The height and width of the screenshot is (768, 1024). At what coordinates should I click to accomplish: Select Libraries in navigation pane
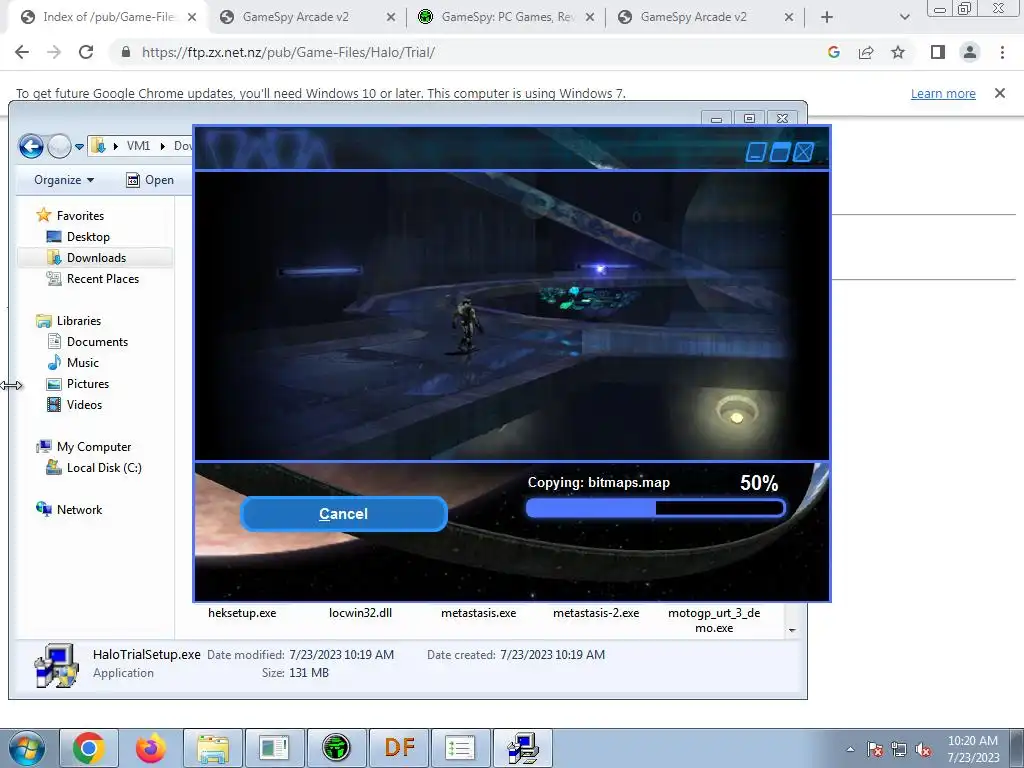click(78, 321)
